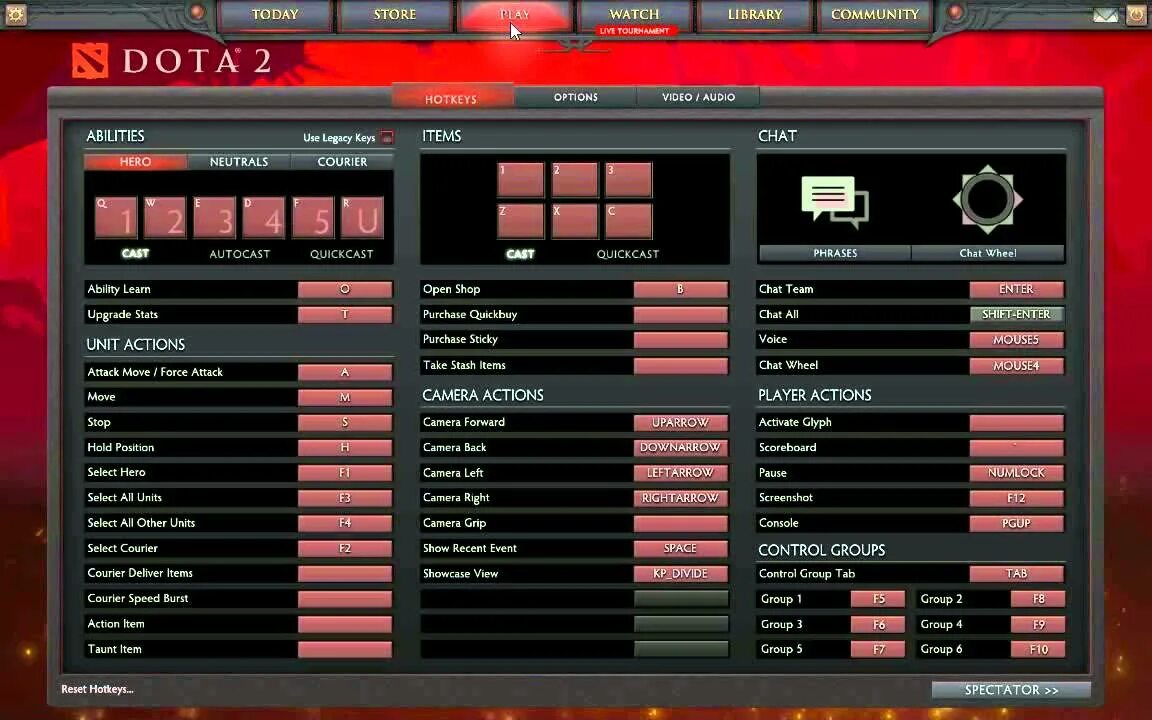Switch to the HERO abilities tab
The image size is (1152, 720).
pos(135,162)
